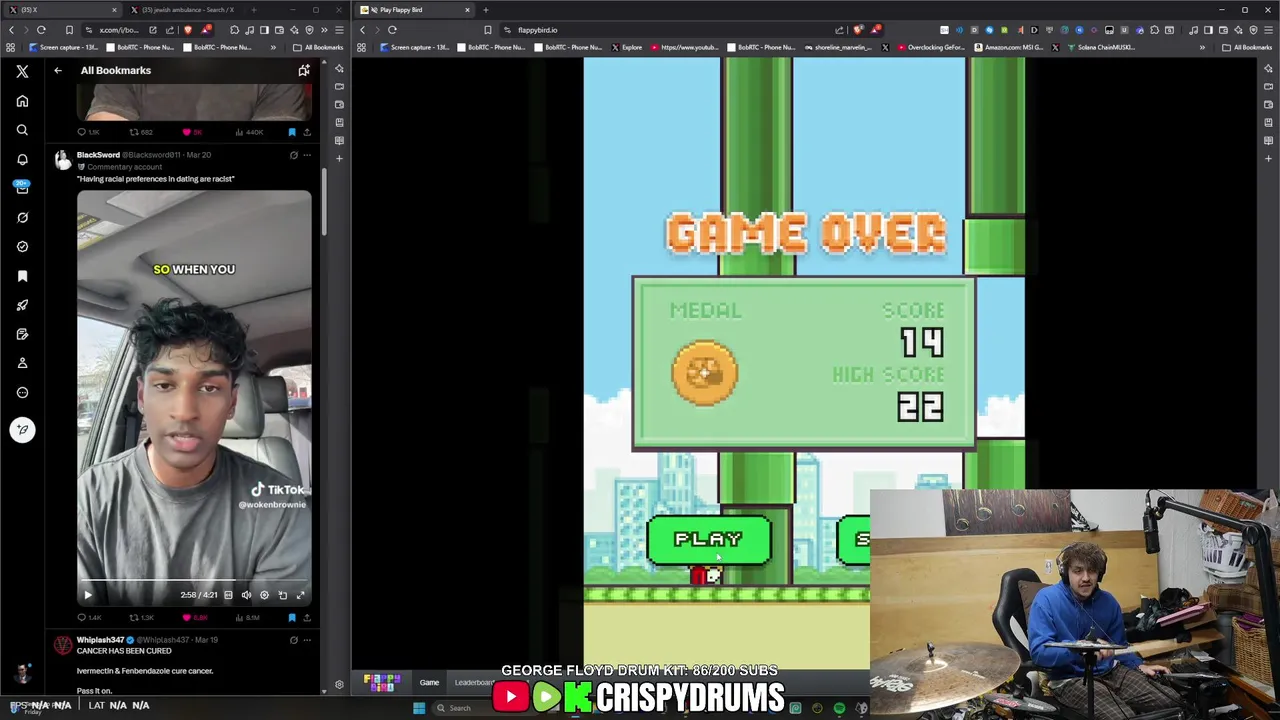The image size is (1280, 720).
Task: Share the BlackSword video post
Action: coord(307,617)
